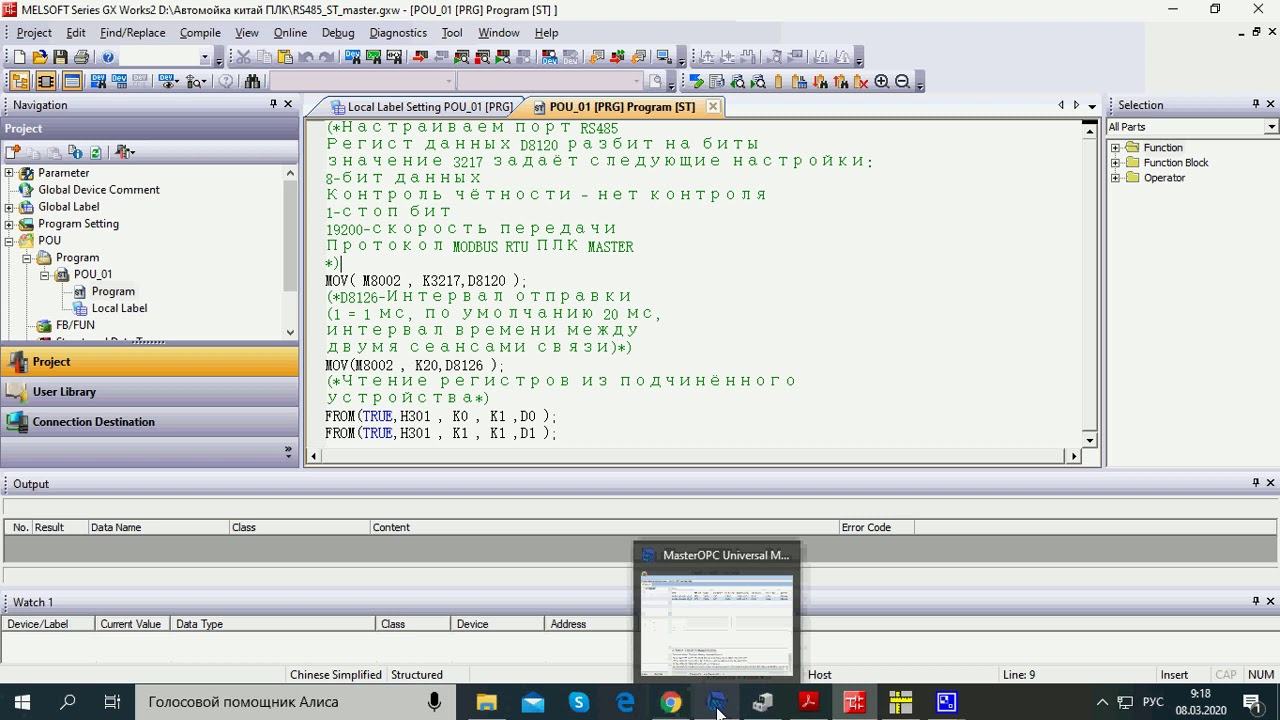Expand Function Block folder in Selection panel

pos(1115,163)
